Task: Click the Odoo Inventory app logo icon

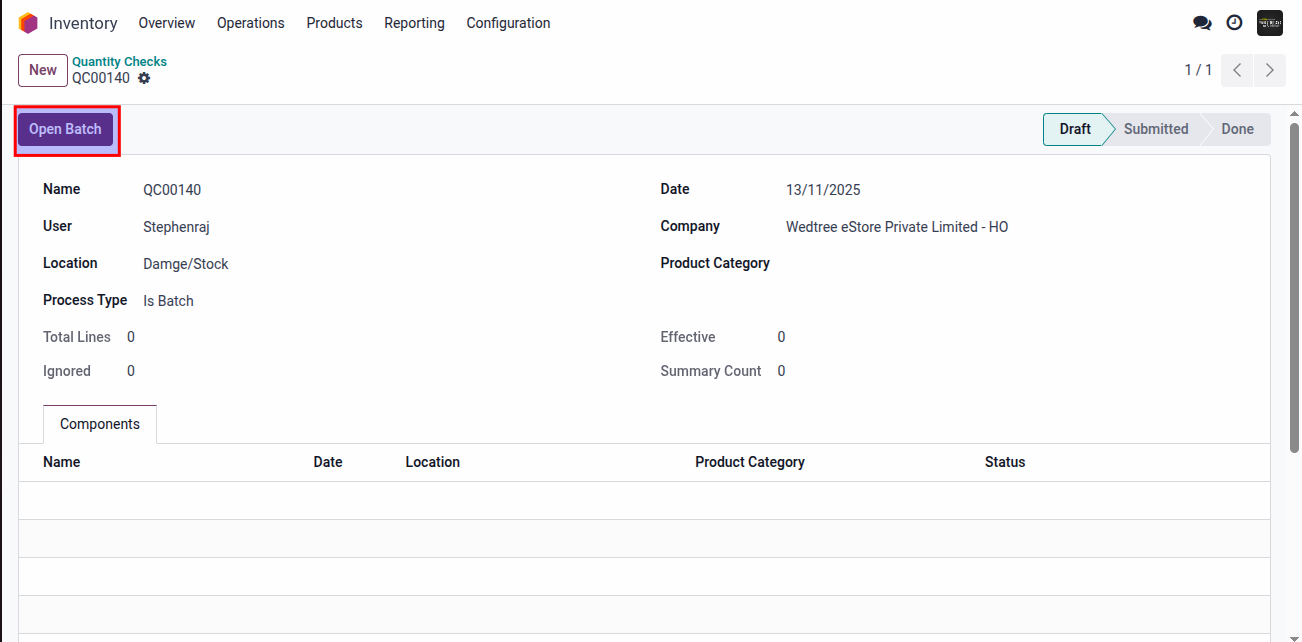Action: click(x=28, y=23)
